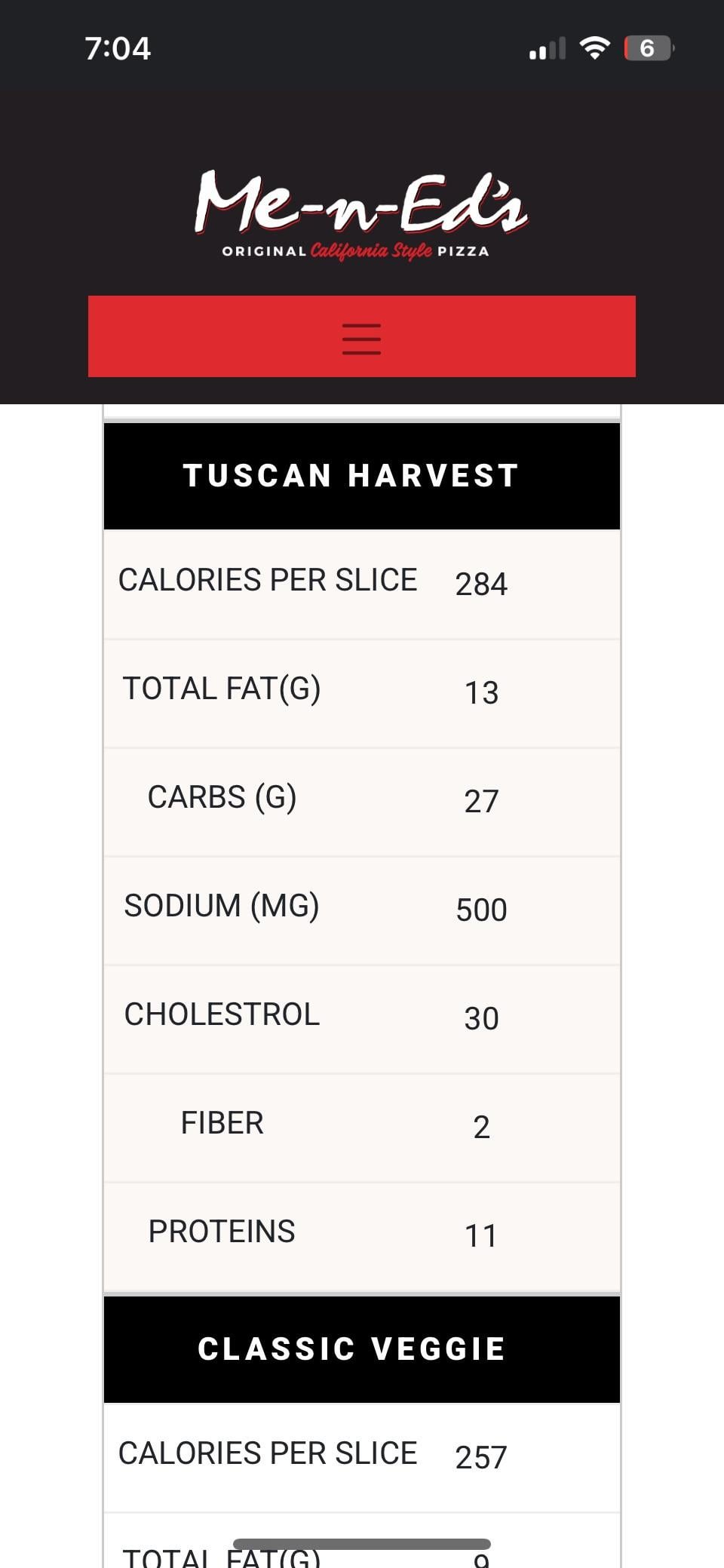Click the Carbs (G) row label

pos(222,797)
